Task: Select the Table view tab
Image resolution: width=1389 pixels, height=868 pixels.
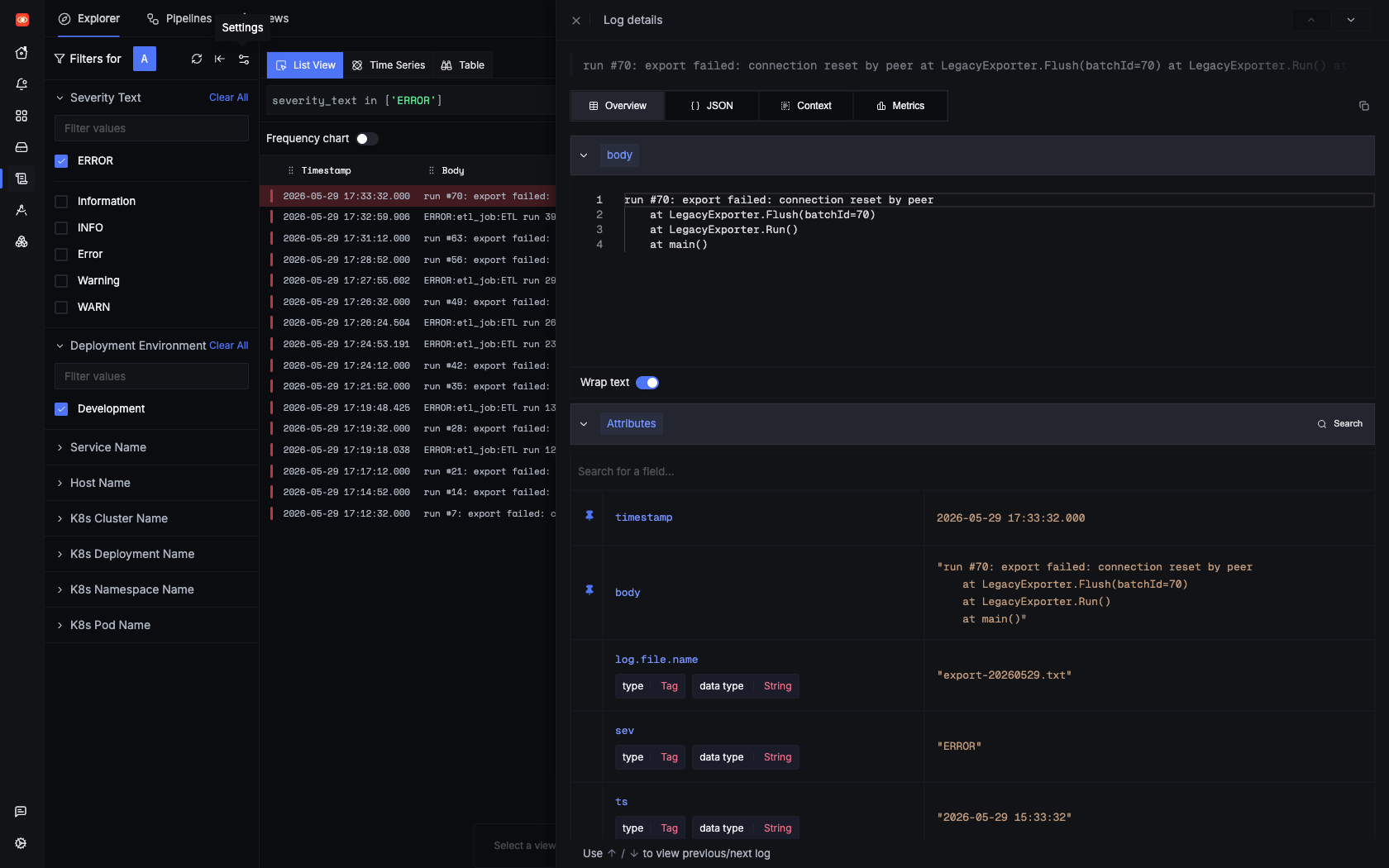Action: (x=463, y=65)
